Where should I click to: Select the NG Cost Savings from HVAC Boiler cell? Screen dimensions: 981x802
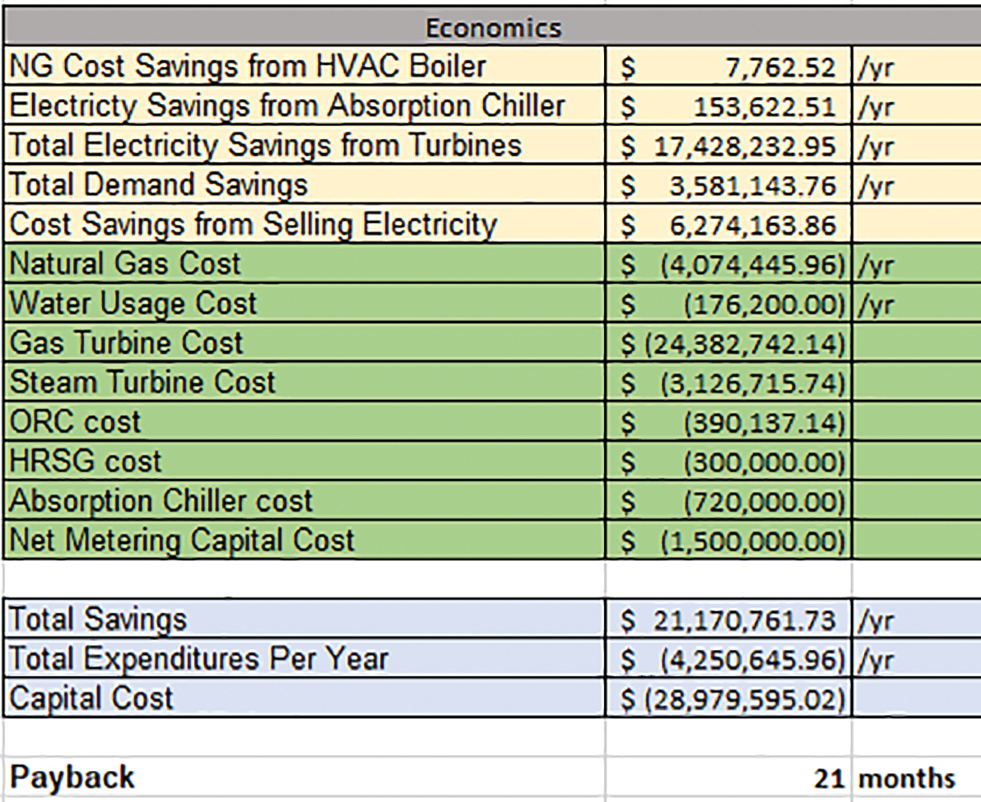[x=247, y=66]
